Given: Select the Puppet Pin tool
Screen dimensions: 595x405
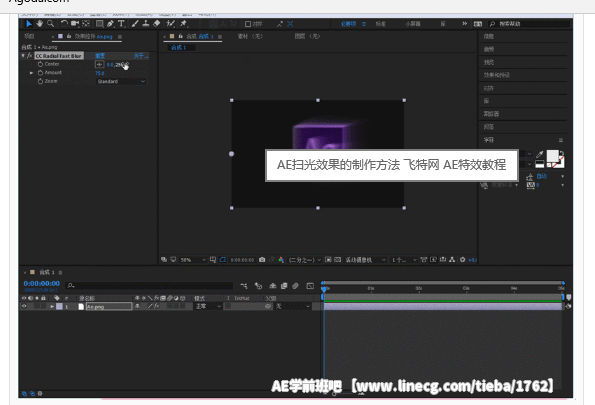Looking at the screenshot, I should pos(184,24).
